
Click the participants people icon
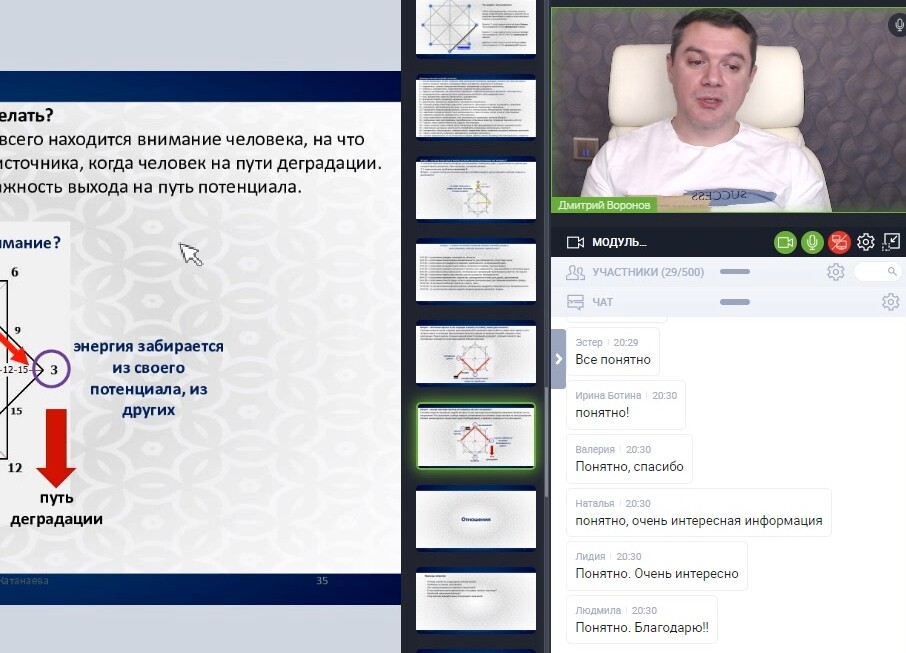[575, 272]
